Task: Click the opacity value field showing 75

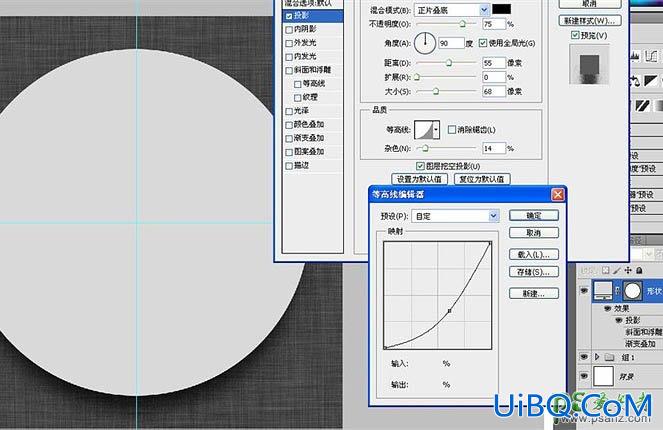Action: click(x=494, y=24)
